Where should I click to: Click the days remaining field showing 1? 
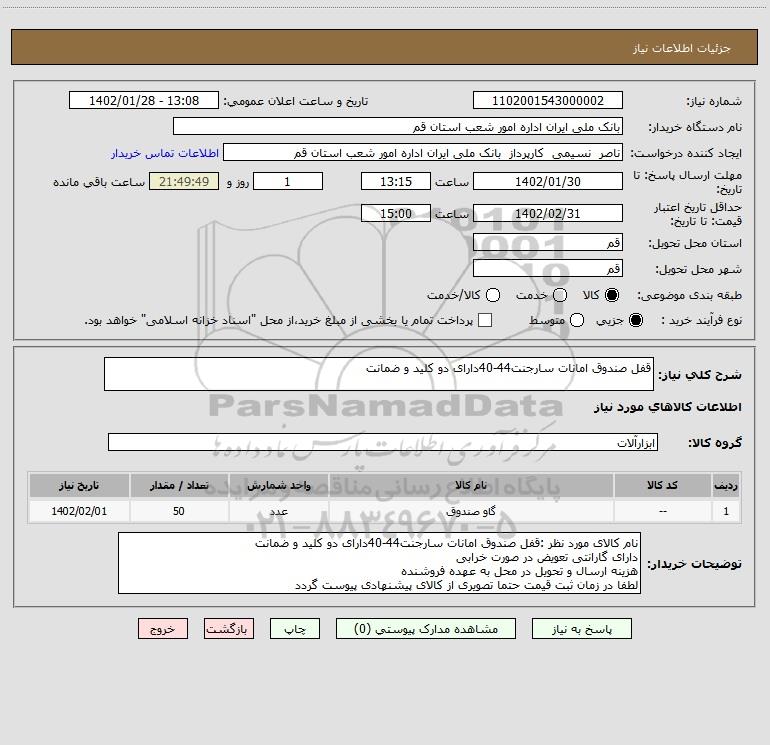[288, 181]
